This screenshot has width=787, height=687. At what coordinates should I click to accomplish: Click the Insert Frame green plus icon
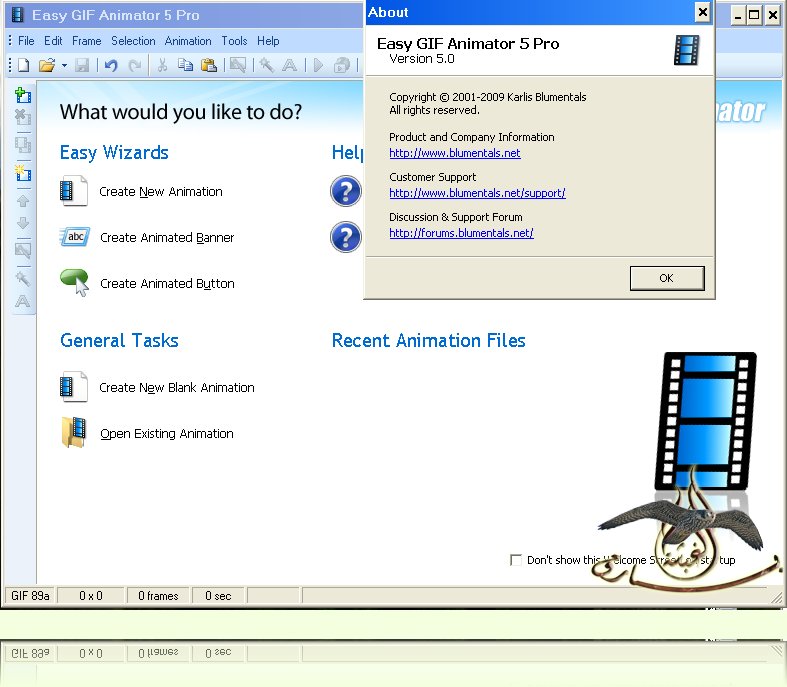pyautogui.click(x=23, y=95)
